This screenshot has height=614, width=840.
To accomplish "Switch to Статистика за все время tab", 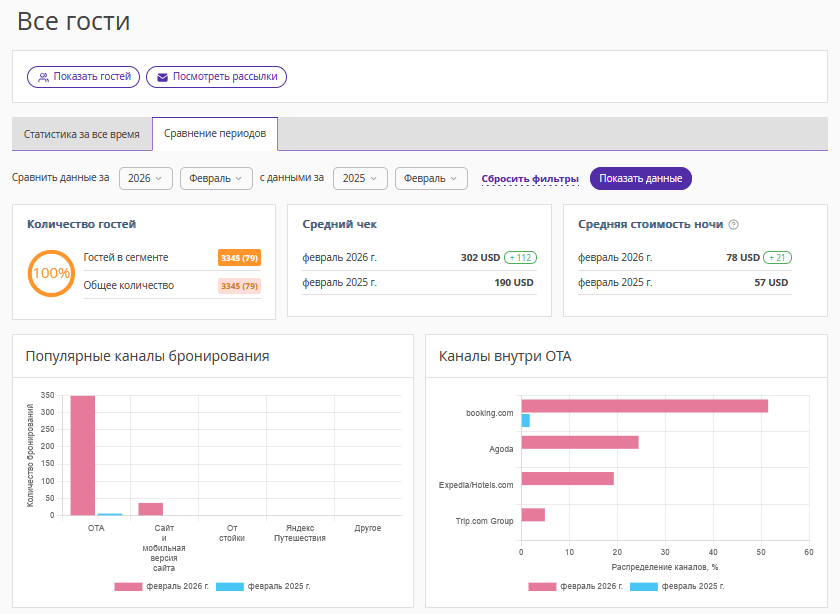I will tap(81, 134).
